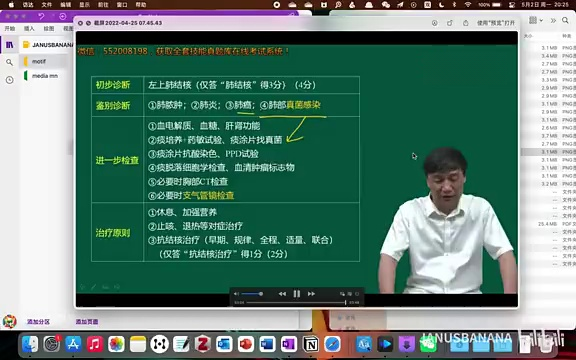Switch to OneNote in the Dock
Screen dimensions: 576x360
click(x=289, y=344)
